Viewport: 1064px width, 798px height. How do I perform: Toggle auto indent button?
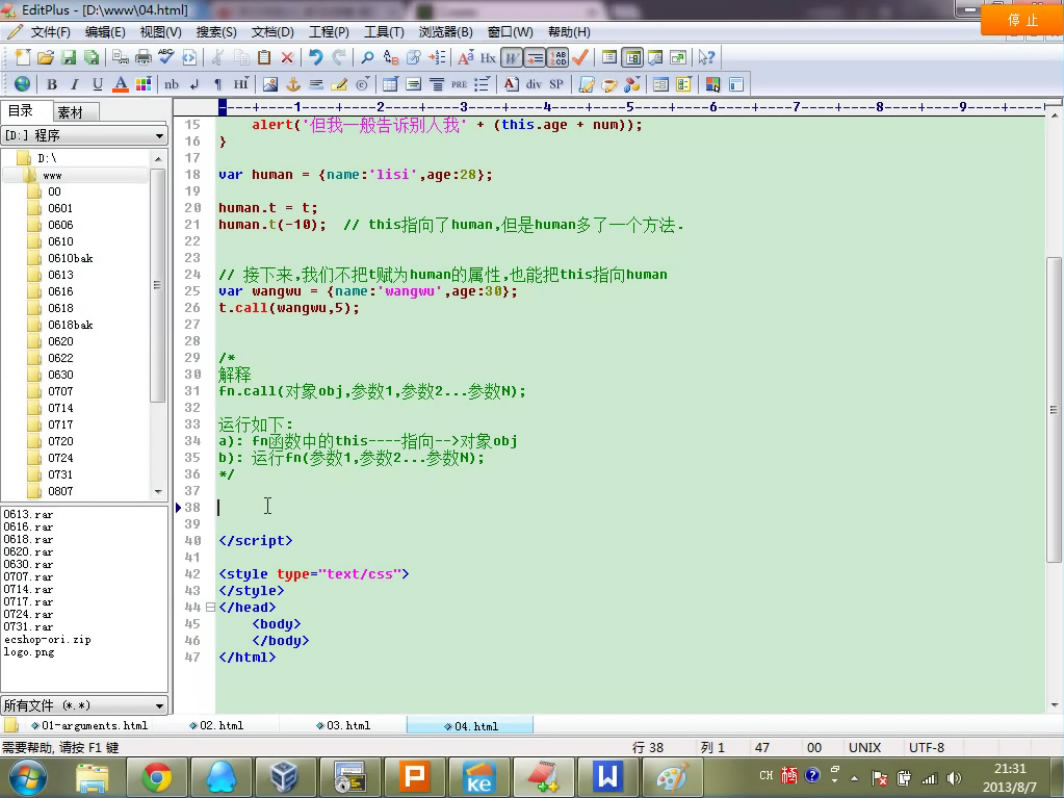[x=535, y=58]
